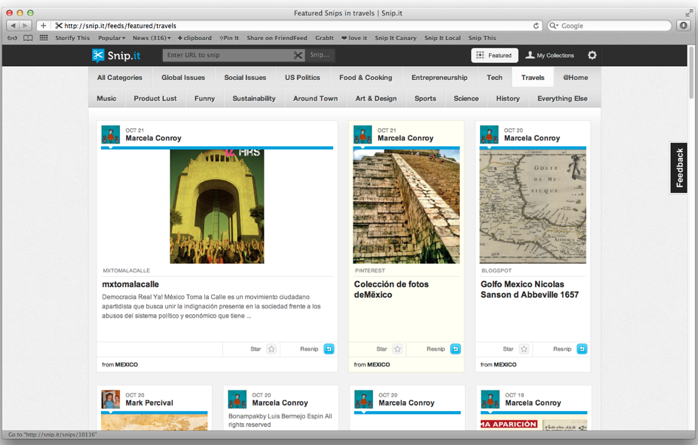
Task: Clear the URL field with X icon
Action: click(298, 56)
